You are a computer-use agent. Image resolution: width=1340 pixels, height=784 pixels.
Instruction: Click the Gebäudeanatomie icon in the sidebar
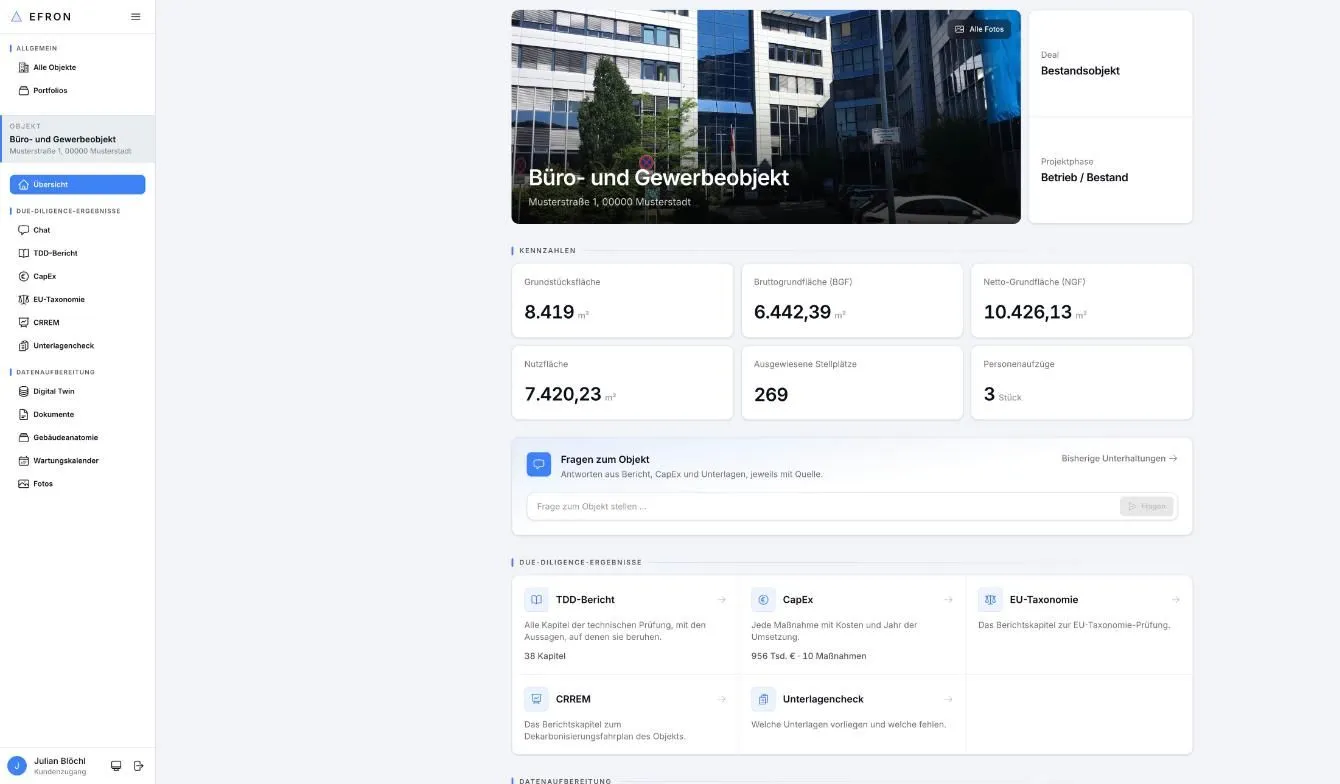[24, 437]
